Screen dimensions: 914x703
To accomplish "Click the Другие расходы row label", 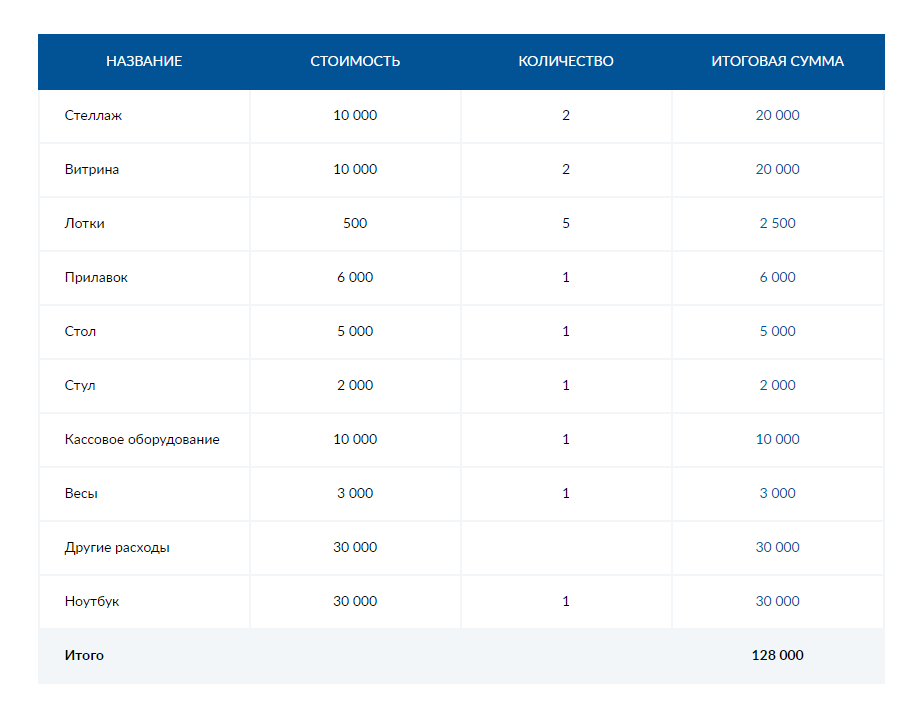I will click(x=117, y=547).
